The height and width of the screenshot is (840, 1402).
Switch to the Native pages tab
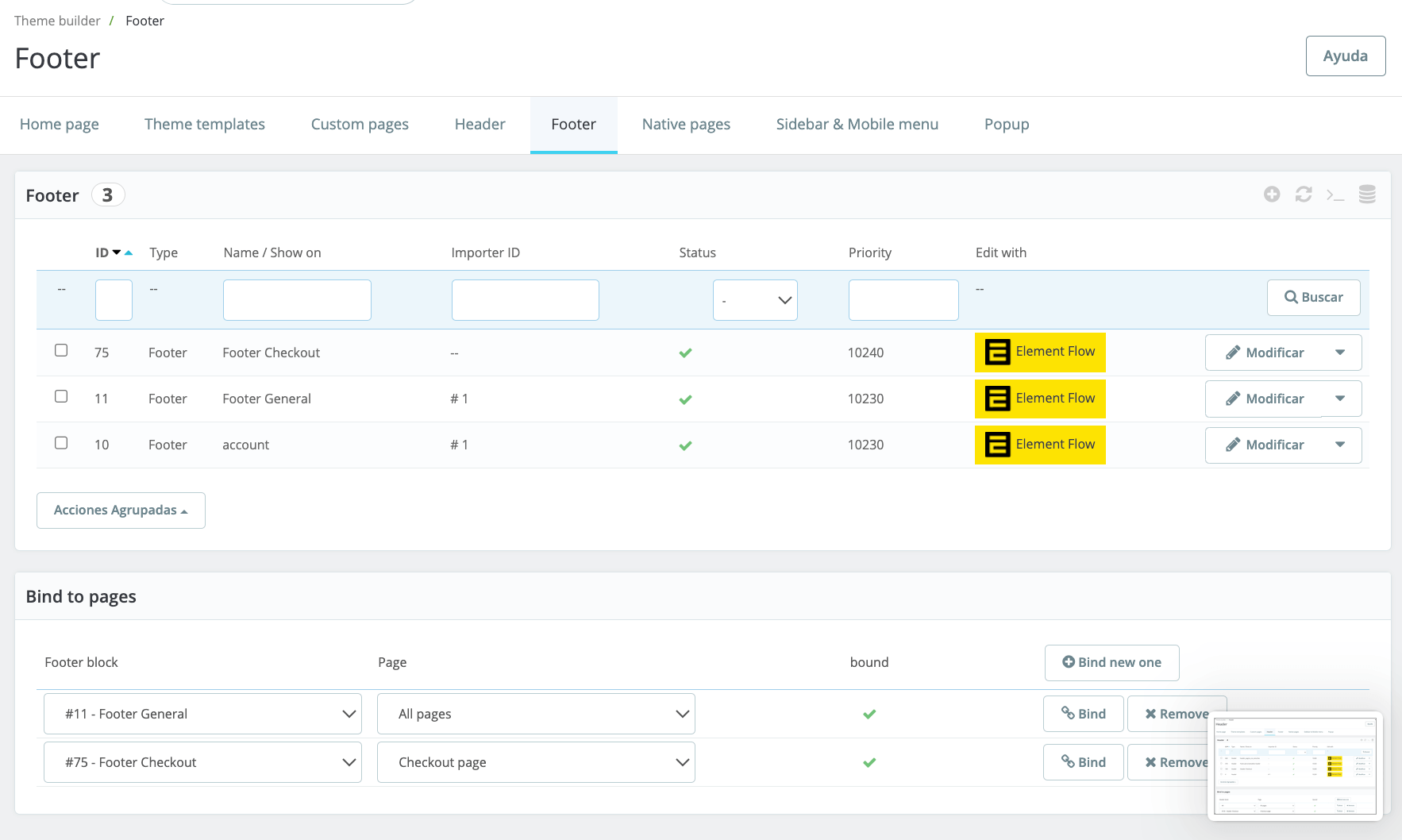point(686,125)
